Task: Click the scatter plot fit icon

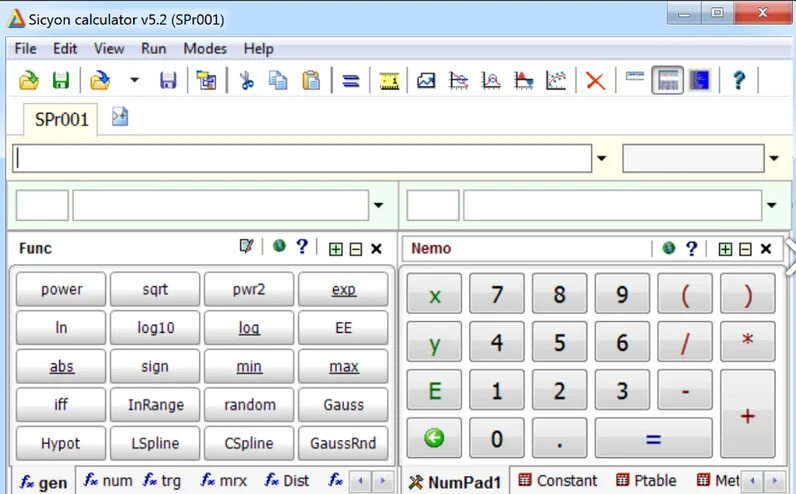Action: click(556, 80)
